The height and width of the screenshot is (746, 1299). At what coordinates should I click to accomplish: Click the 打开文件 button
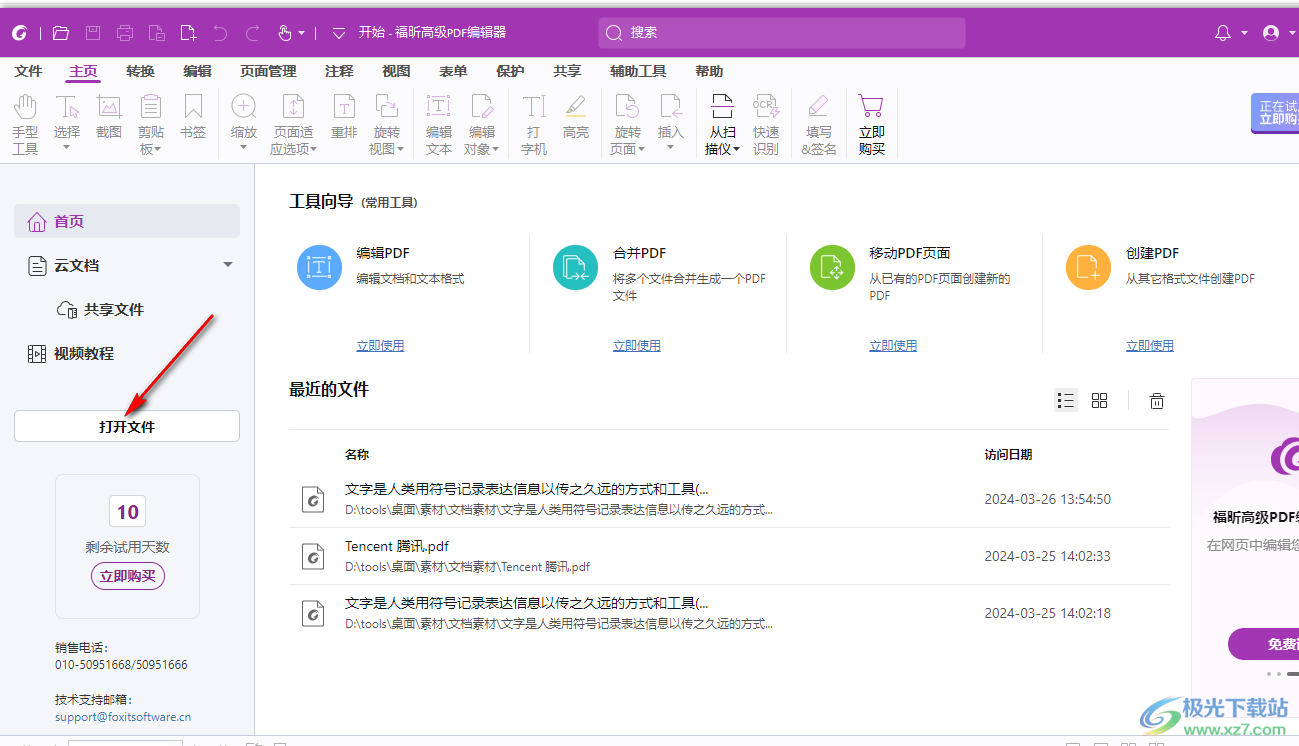pyautogui.click(x=127, y=426)
